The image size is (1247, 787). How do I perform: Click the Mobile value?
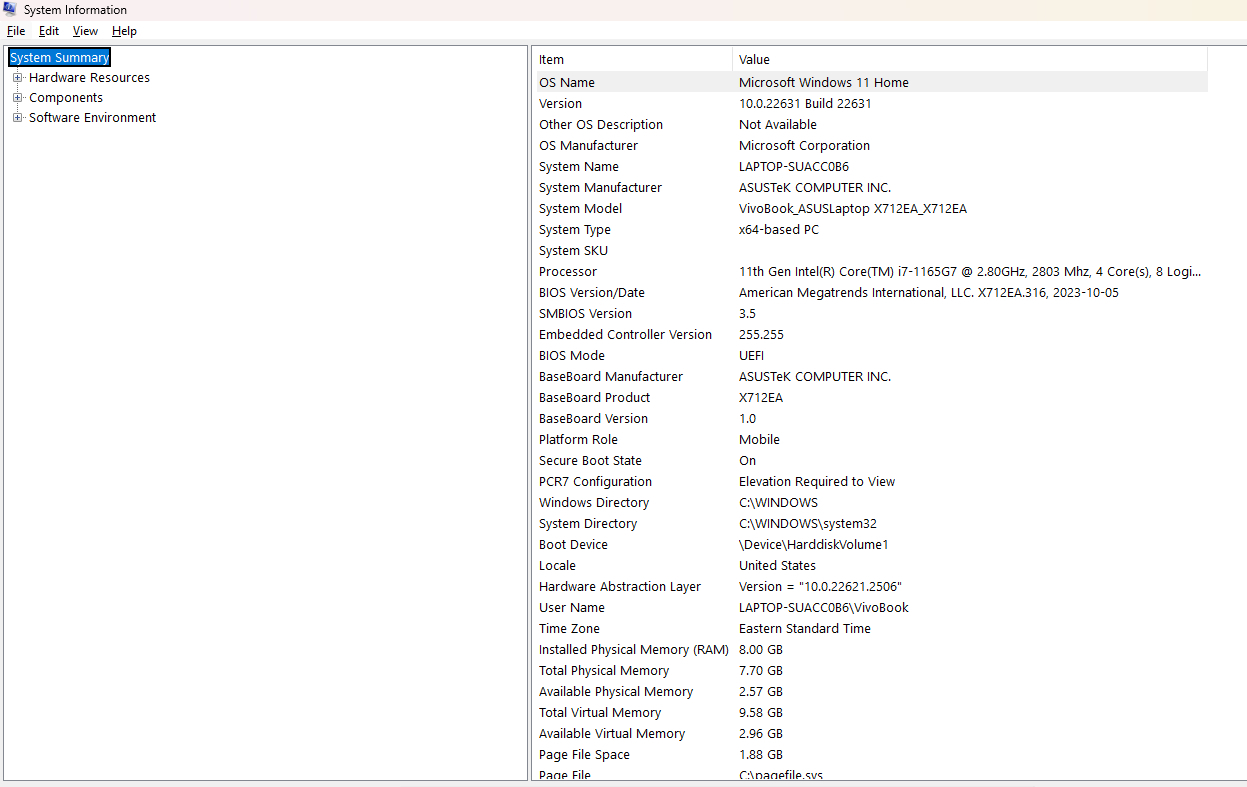click(759, 440)
